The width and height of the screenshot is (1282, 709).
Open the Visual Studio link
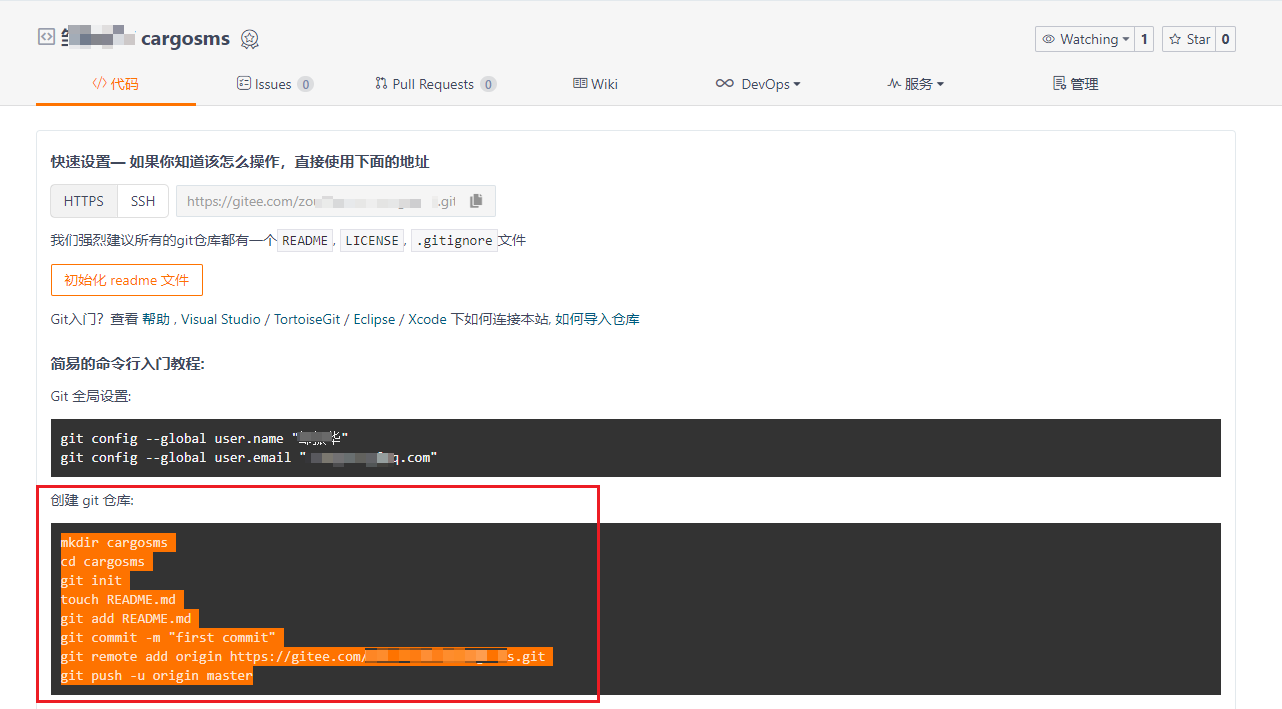(220, 319)
